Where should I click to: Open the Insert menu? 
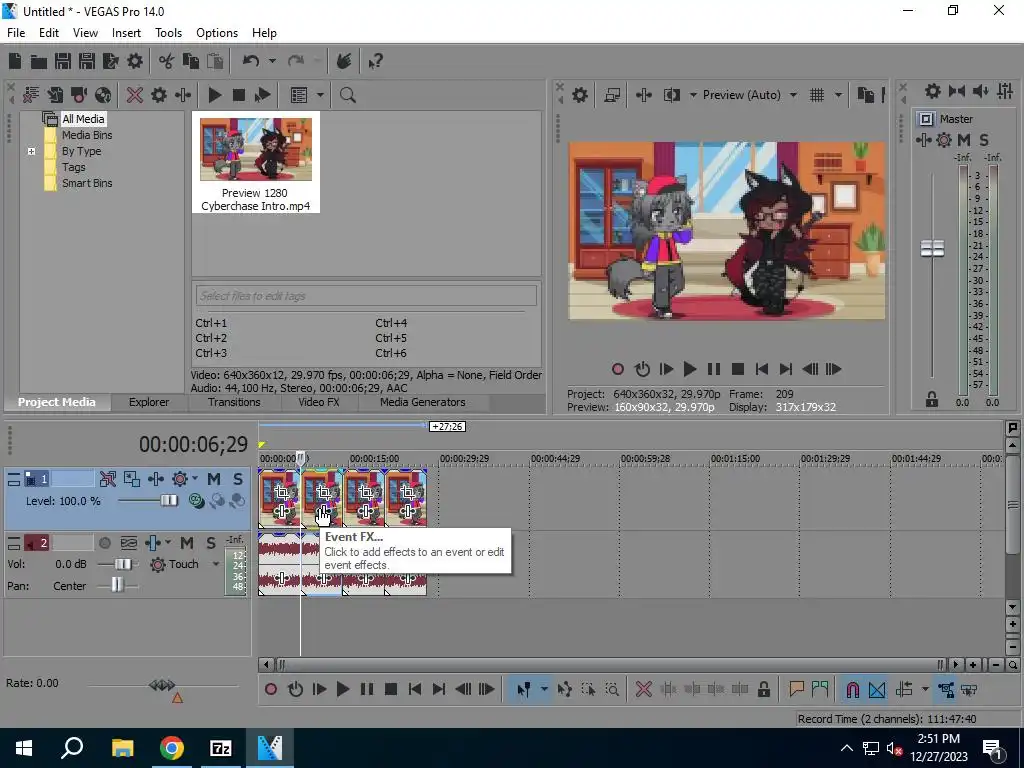[x=126, y=33]
